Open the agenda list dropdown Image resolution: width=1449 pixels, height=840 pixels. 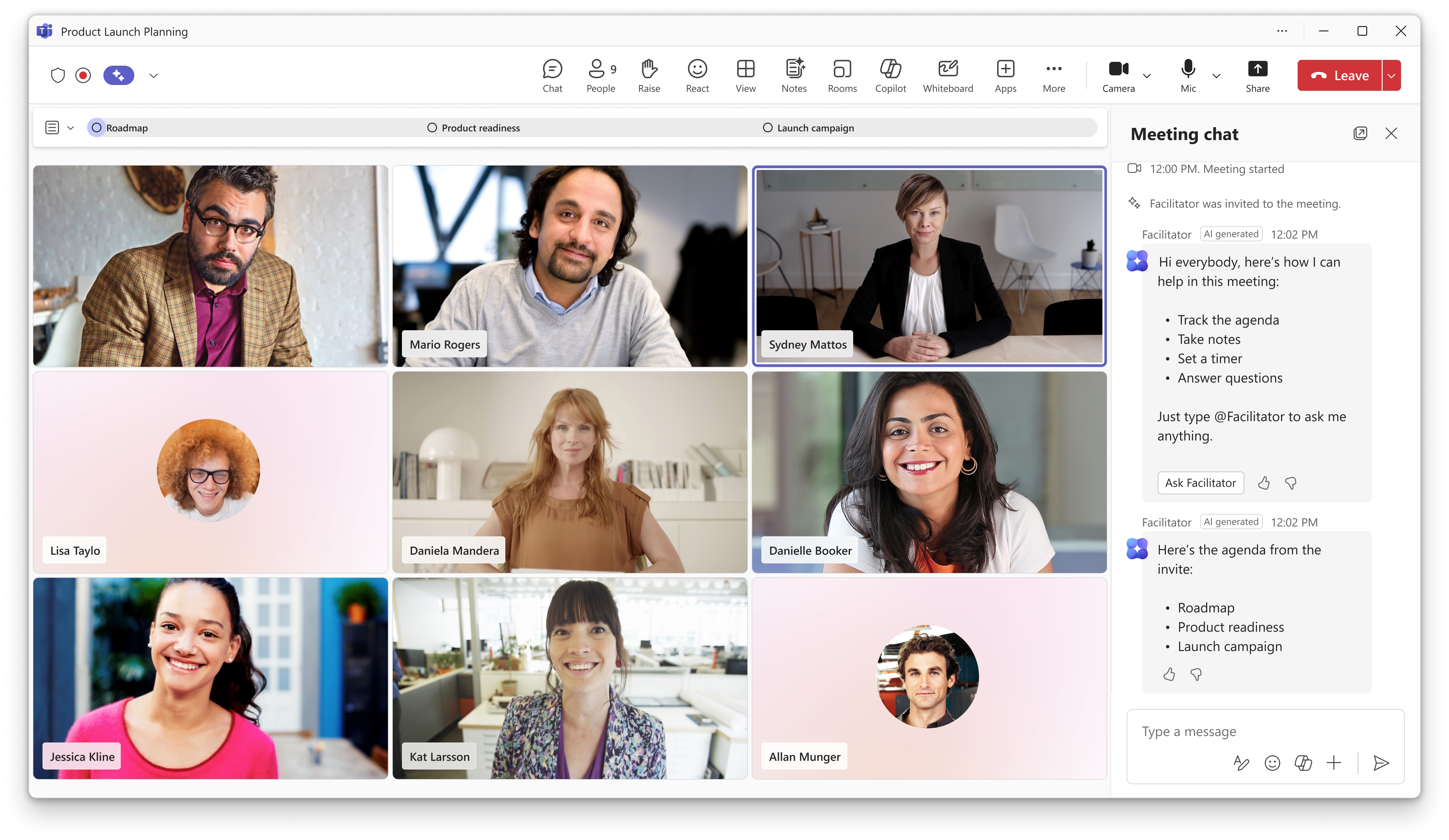(x=71, y=127)
